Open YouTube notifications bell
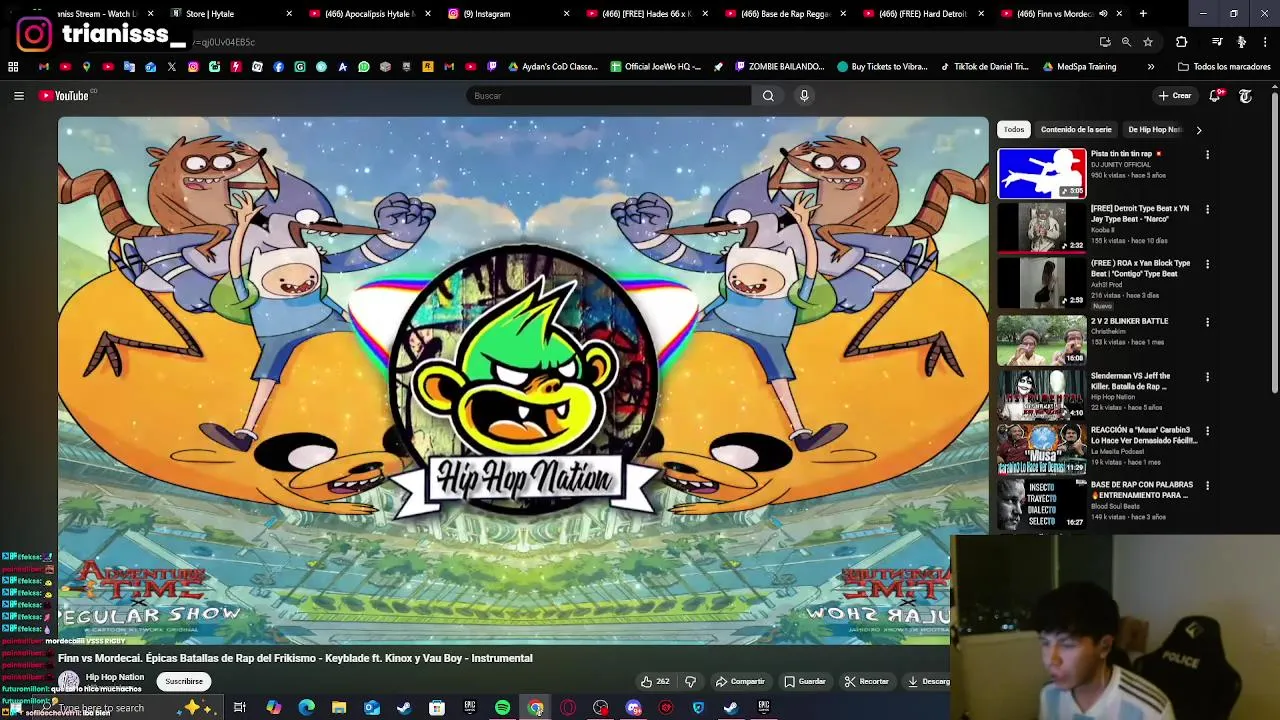 pos(1215,96)
